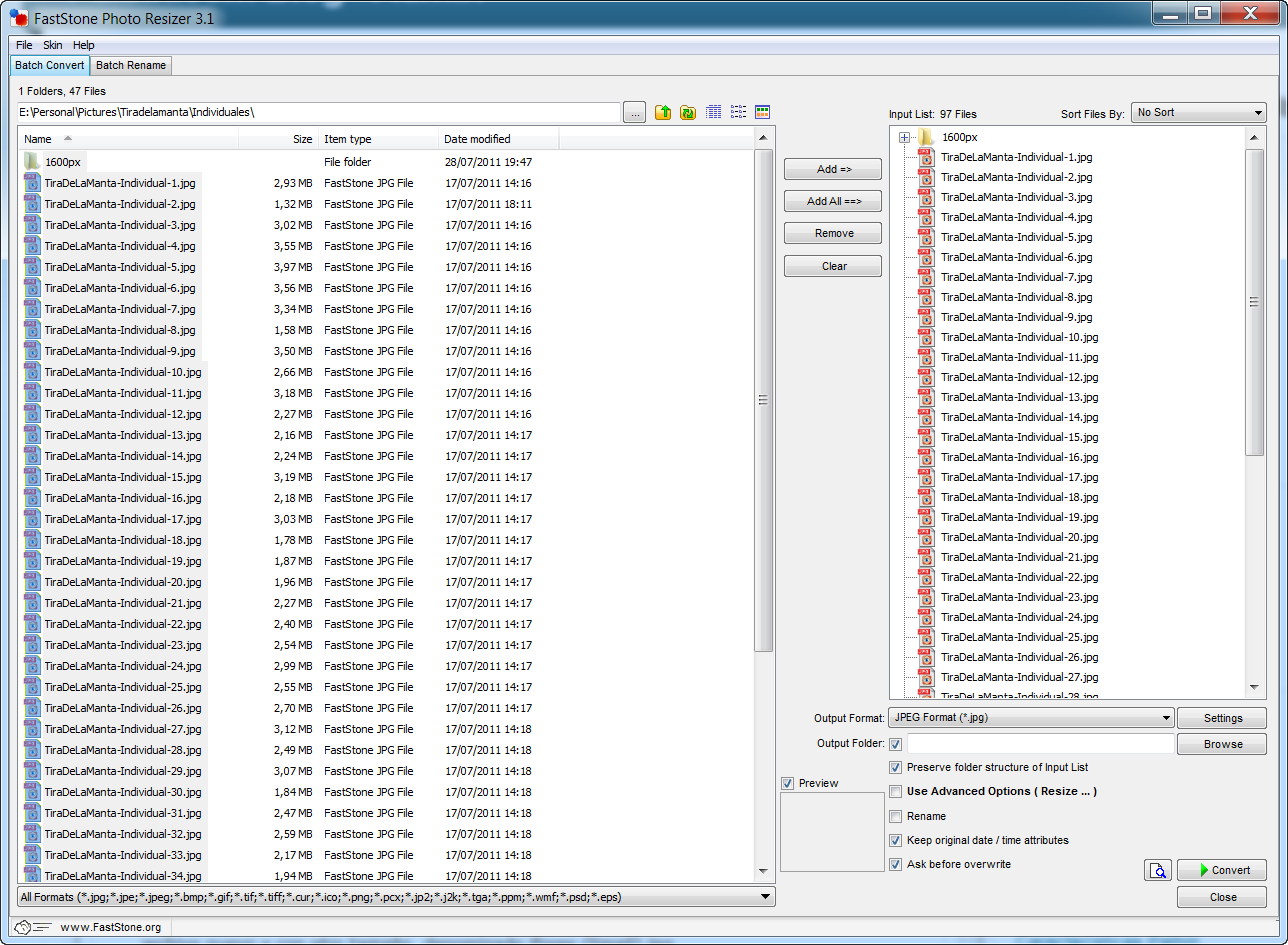Screen dimensions: 1288x945
Task: Switch to thumbnails view icon
Action: pos(762,113)
